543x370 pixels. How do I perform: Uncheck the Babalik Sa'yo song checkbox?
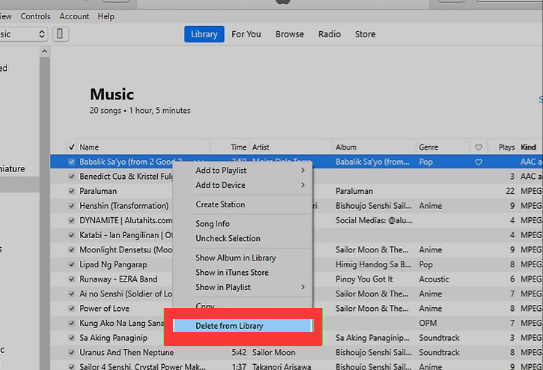(72, 162)
